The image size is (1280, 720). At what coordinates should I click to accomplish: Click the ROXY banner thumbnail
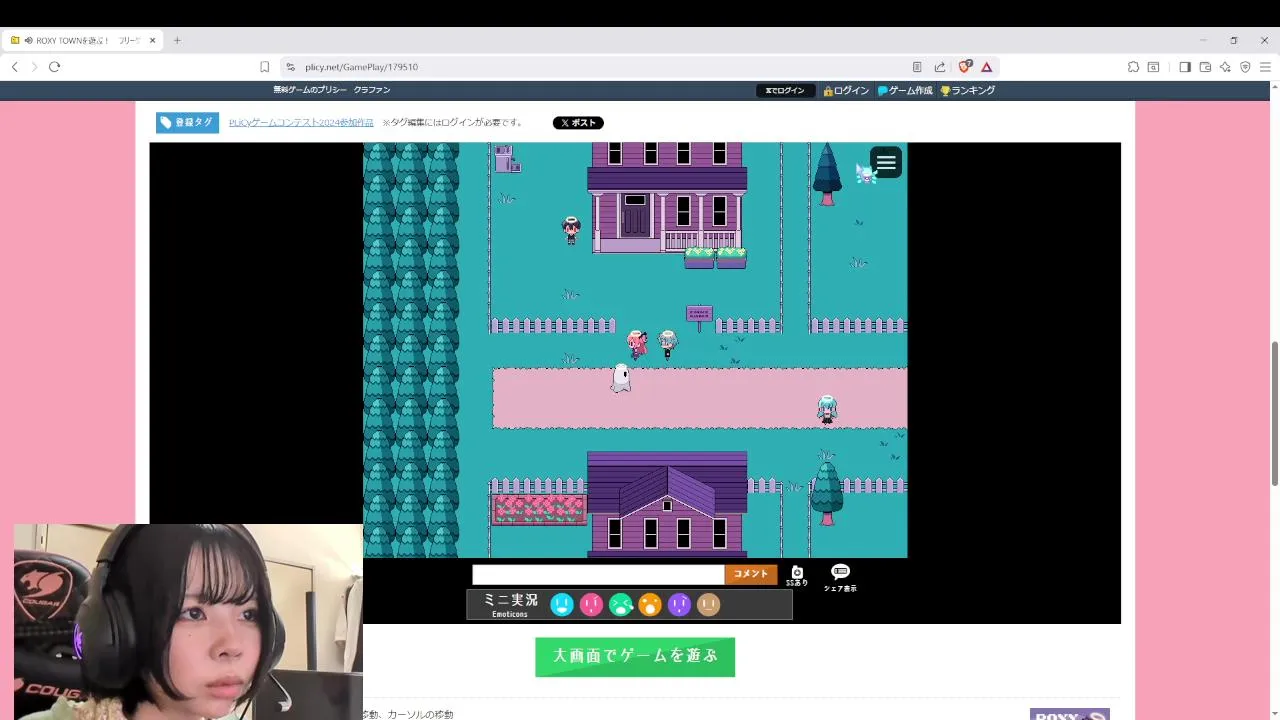(x=1069, y=714)
